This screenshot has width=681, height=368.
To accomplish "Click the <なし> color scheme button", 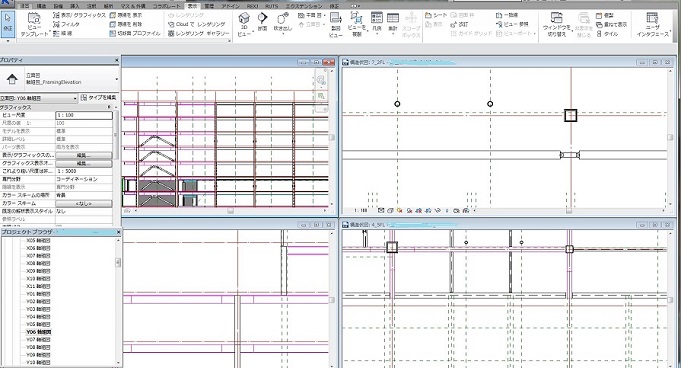I will (x=83, y=203).
